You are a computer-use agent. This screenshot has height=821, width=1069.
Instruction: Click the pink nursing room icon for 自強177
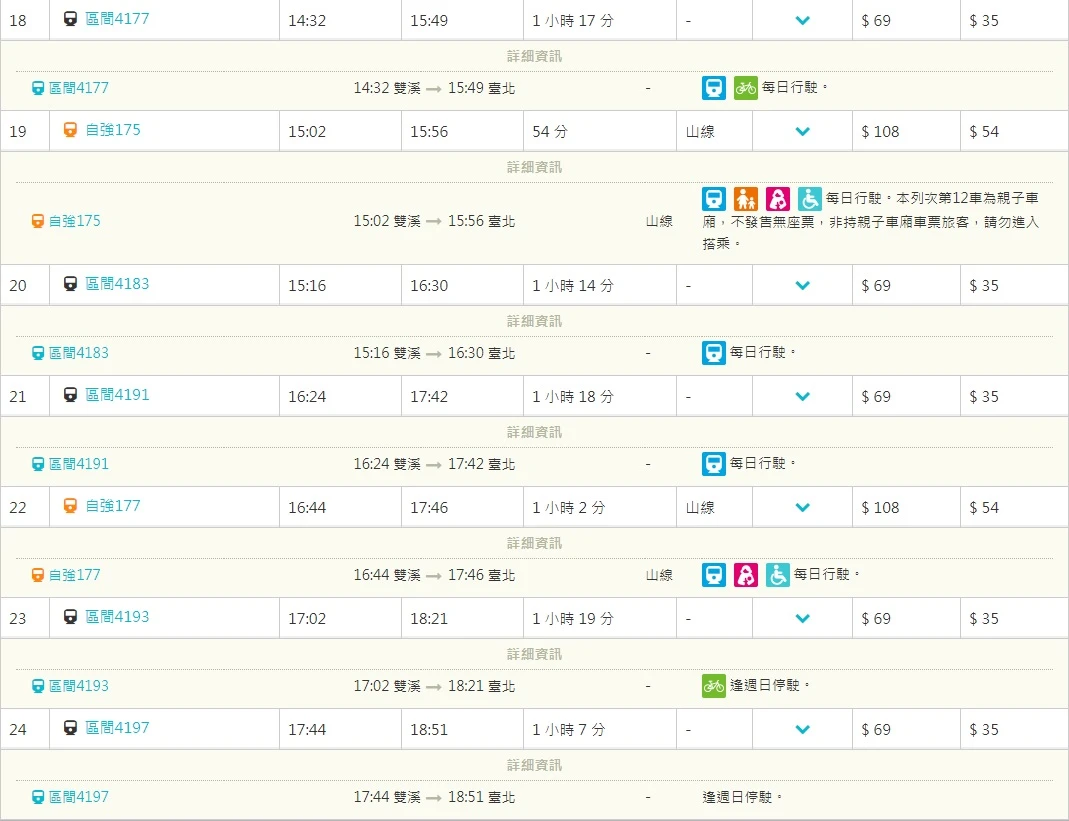click(x=745, y=575)
